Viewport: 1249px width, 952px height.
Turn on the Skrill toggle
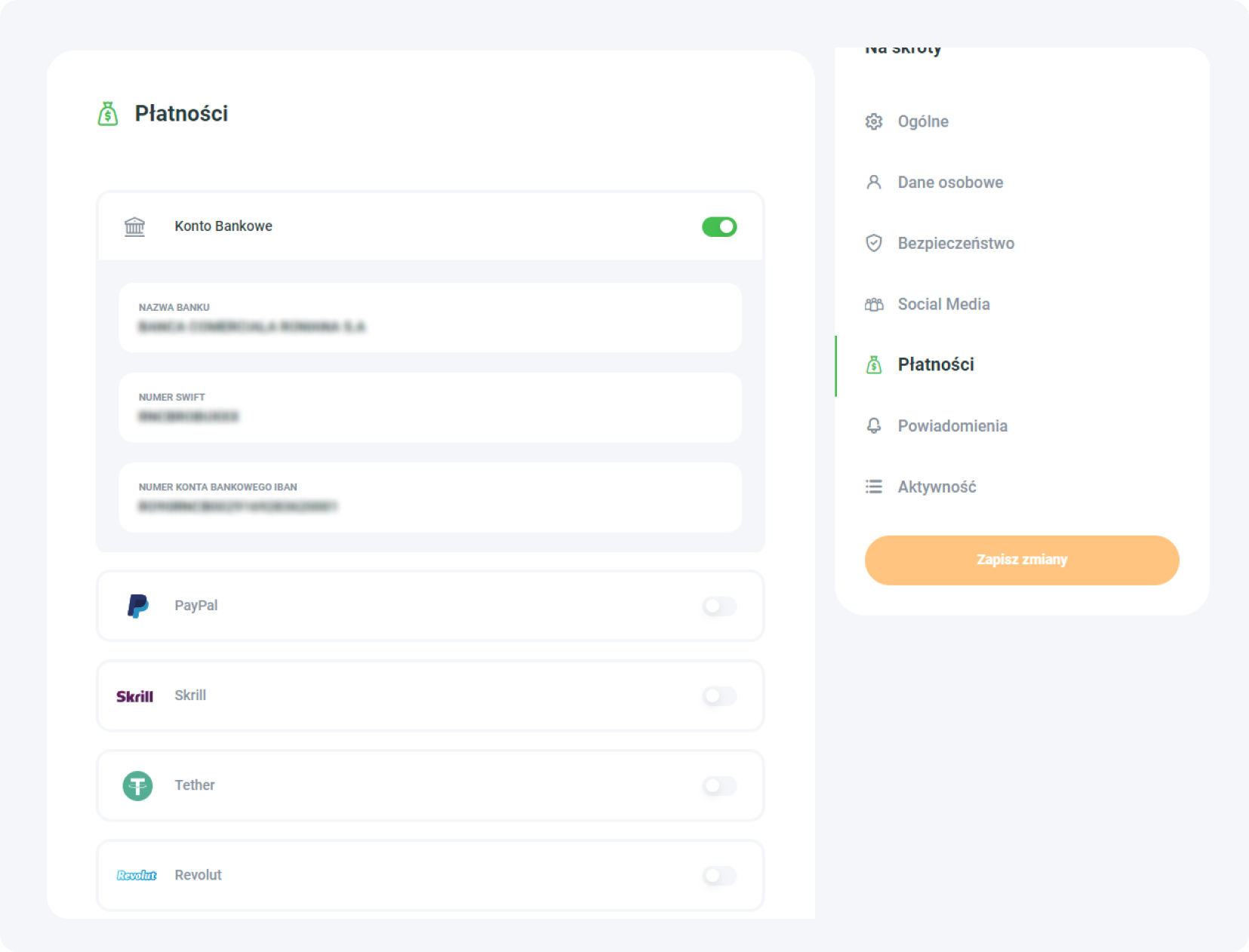coord(719,696)
